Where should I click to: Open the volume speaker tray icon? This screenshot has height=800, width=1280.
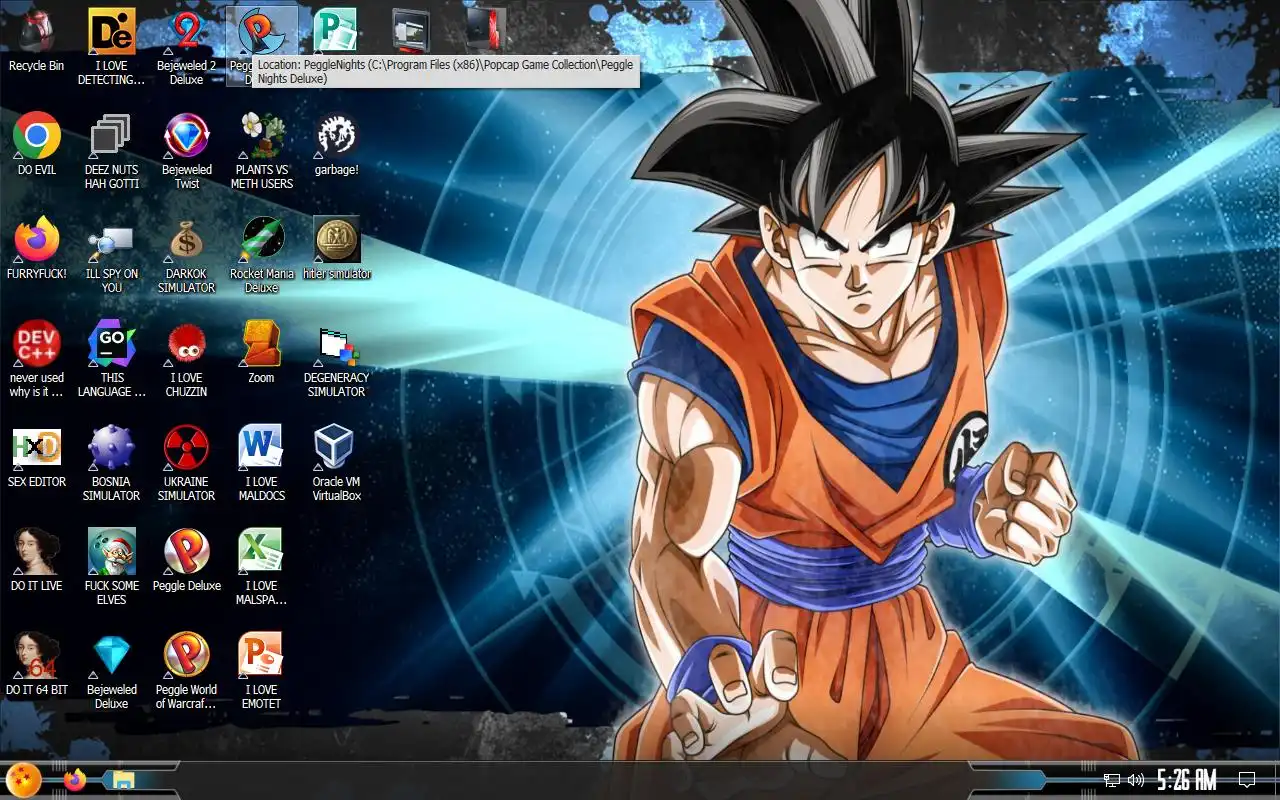coord(1136,780)
